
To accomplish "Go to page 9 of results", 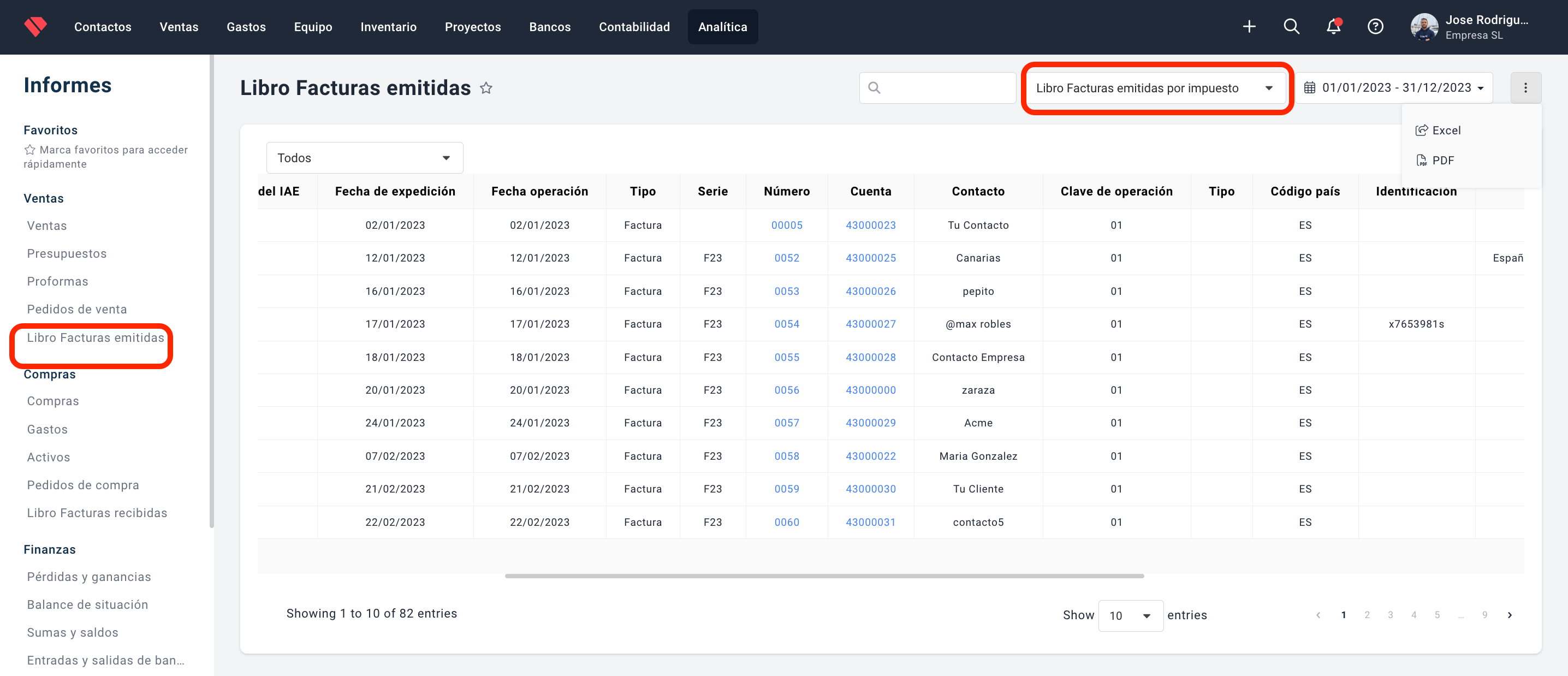I will (1484, 615).
